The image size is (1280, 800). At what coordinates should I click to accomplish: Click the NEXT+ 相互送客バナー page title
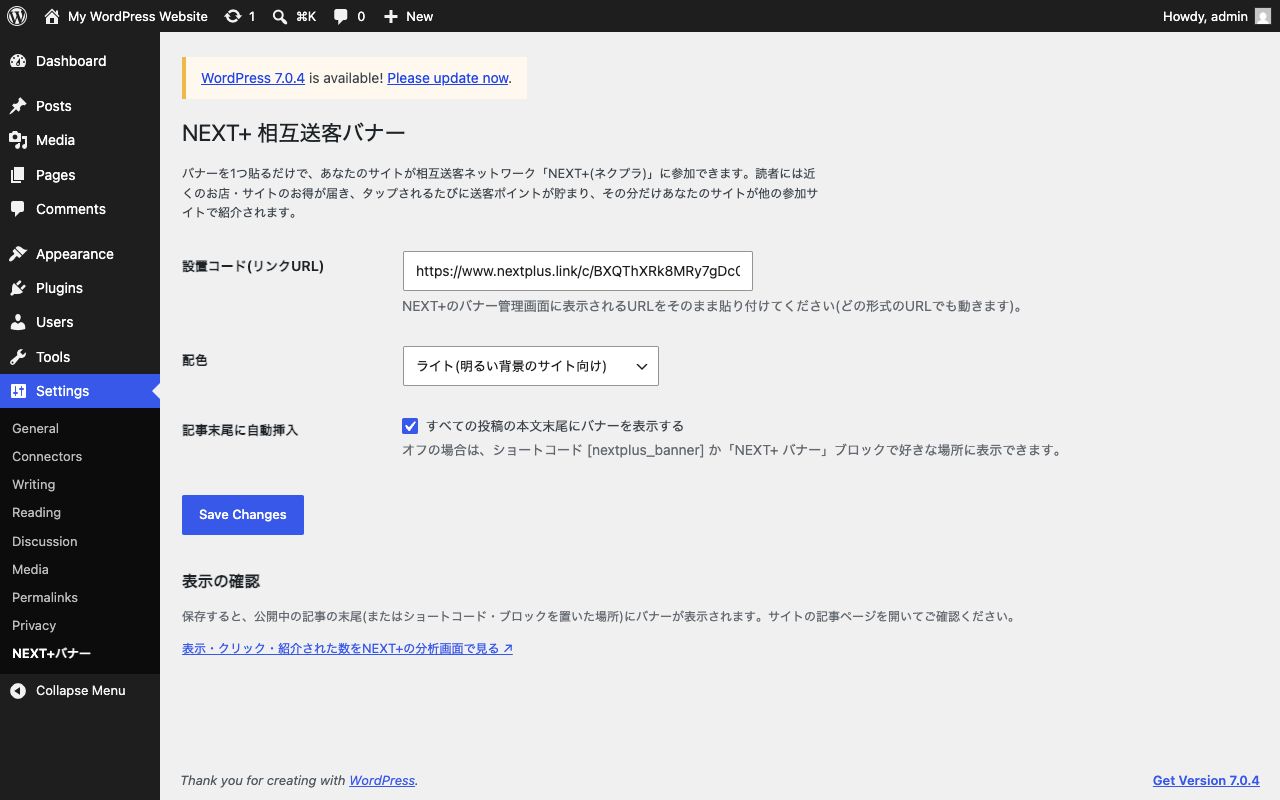(x=294, y=133)
